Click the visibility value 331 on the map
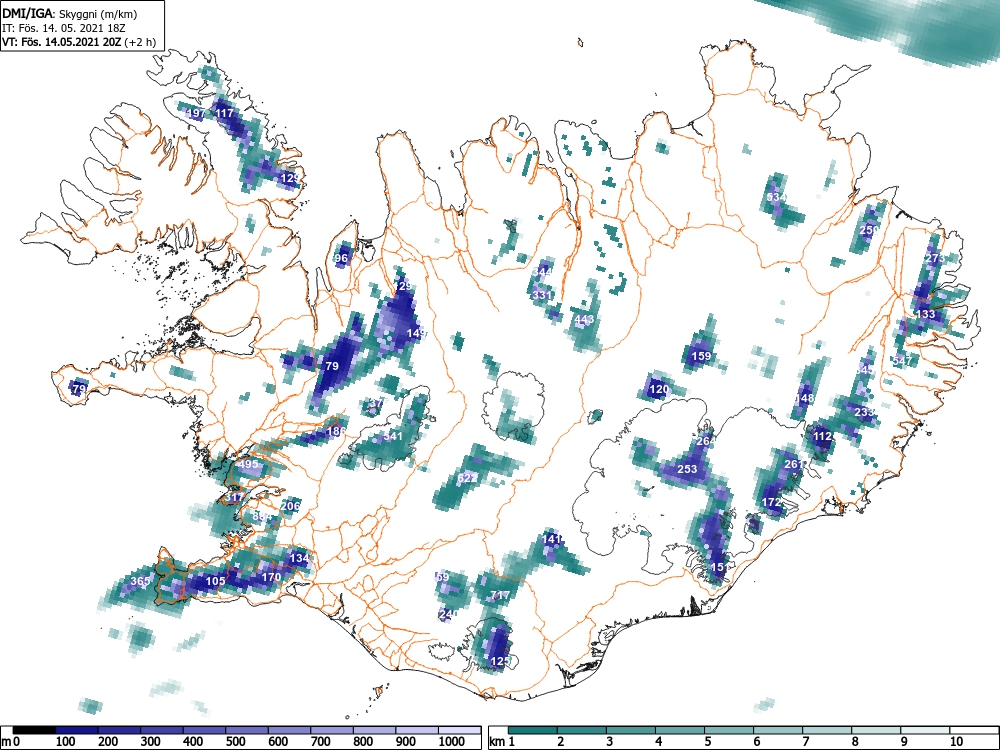The height and width of the screenshot is (750, 1000). [x=541, y=295]
